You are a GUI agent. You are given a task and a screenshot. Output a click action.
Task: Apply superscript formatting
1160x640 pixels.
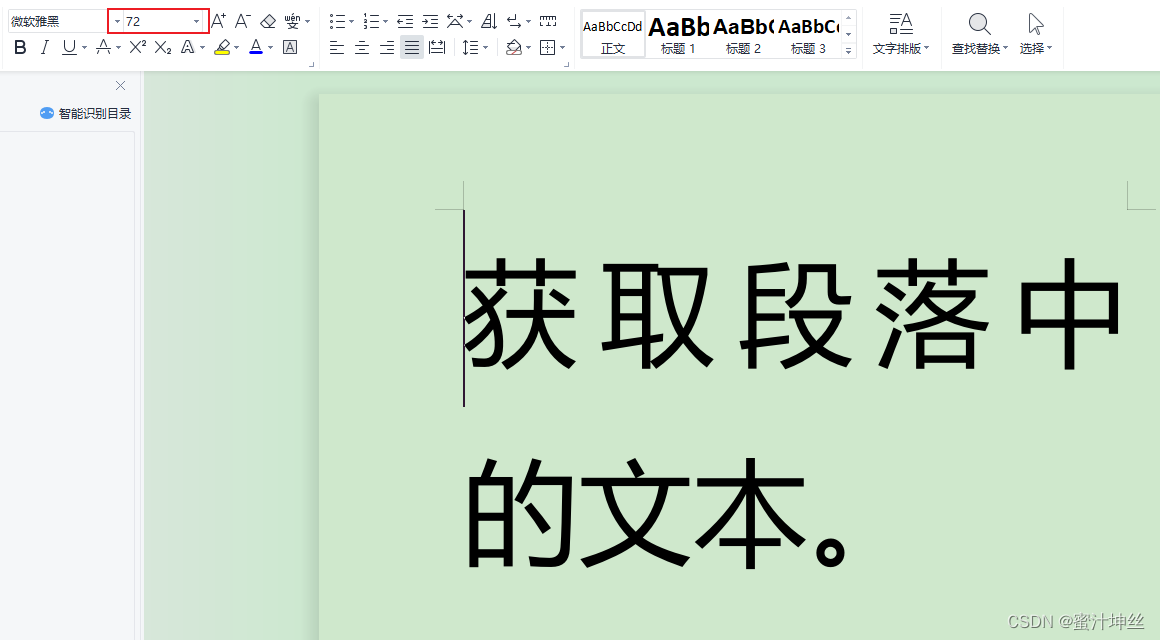135,47
